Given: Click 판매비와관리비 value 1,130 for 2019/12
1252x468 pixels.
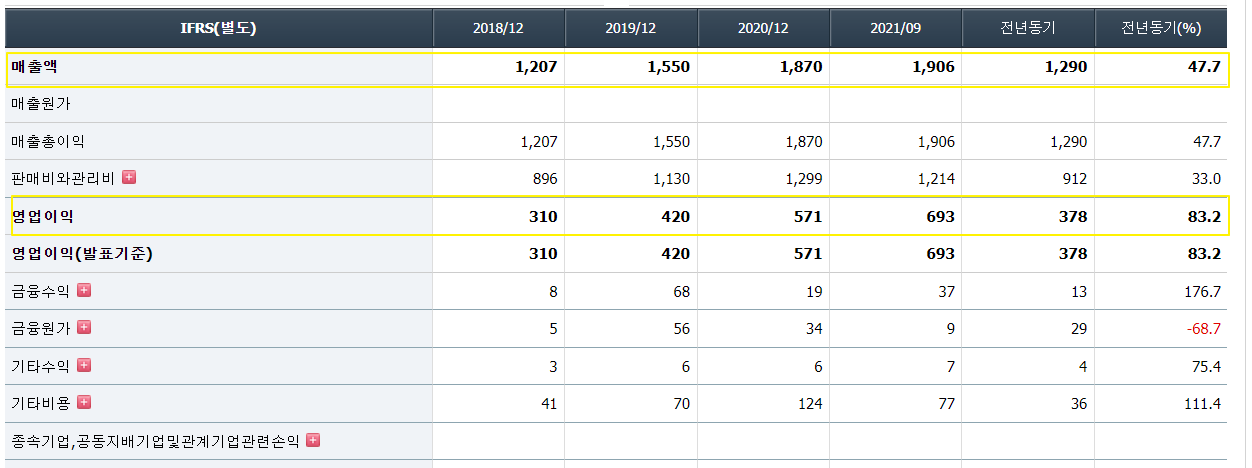Looking at the screenshot, I should (671, 179).
